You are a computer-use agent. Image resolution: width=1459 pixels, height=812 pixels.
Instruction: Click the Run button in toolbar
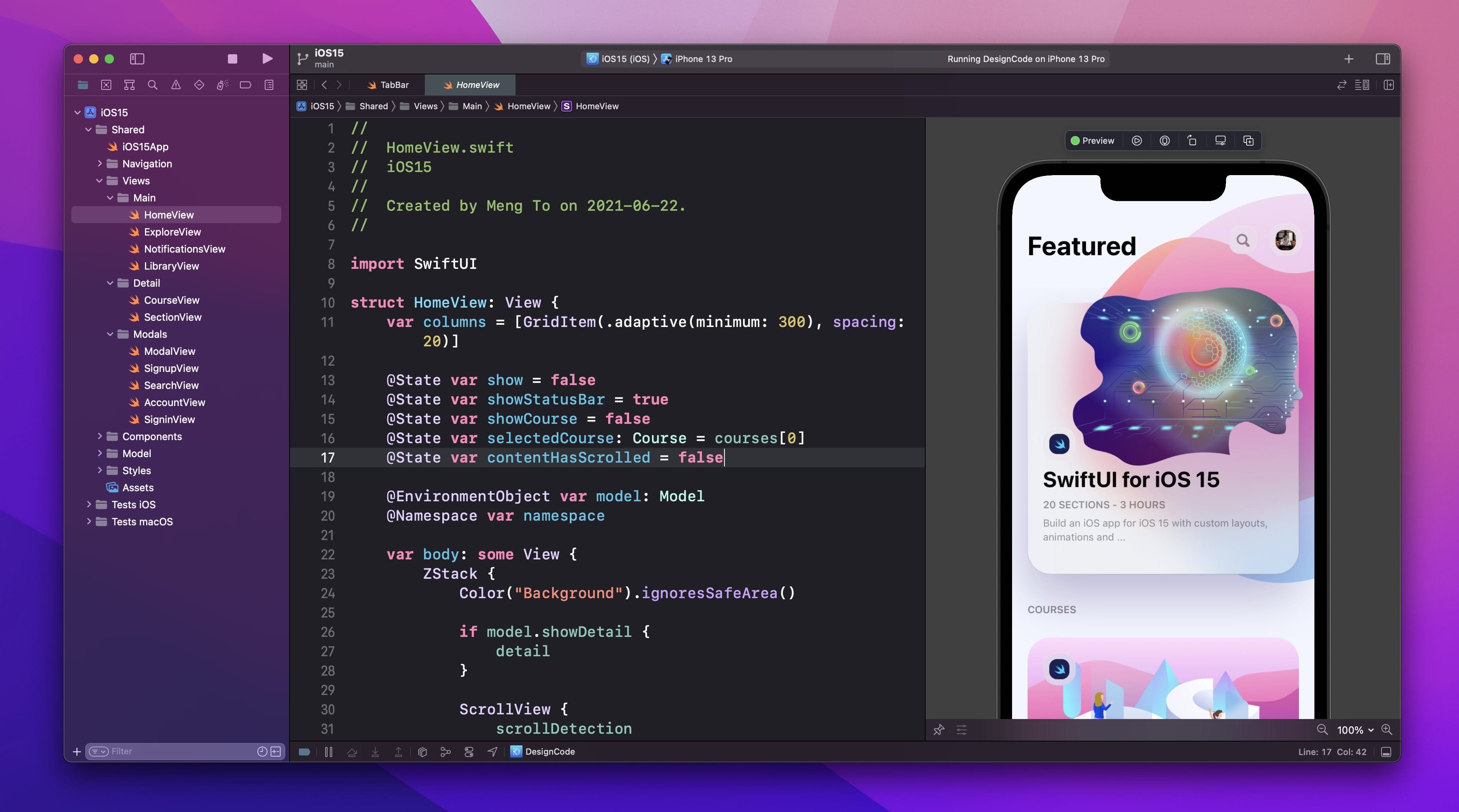point(267,58)
